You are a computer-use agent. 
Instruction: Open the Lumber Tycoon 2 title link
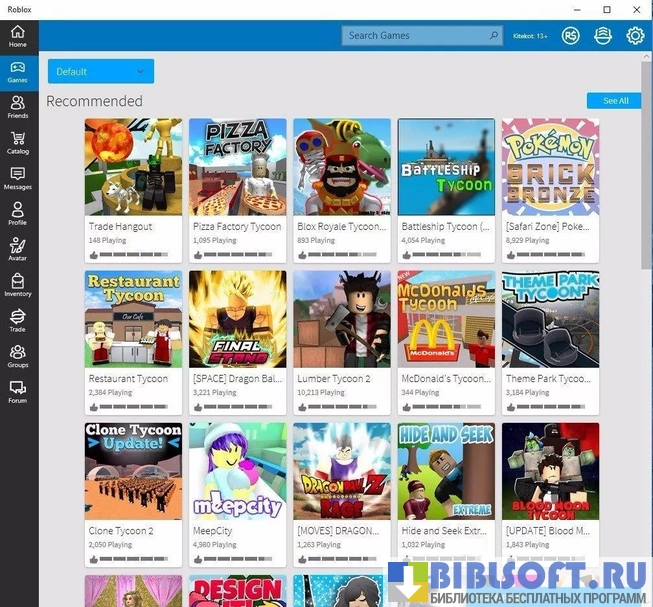coord(334,379)
